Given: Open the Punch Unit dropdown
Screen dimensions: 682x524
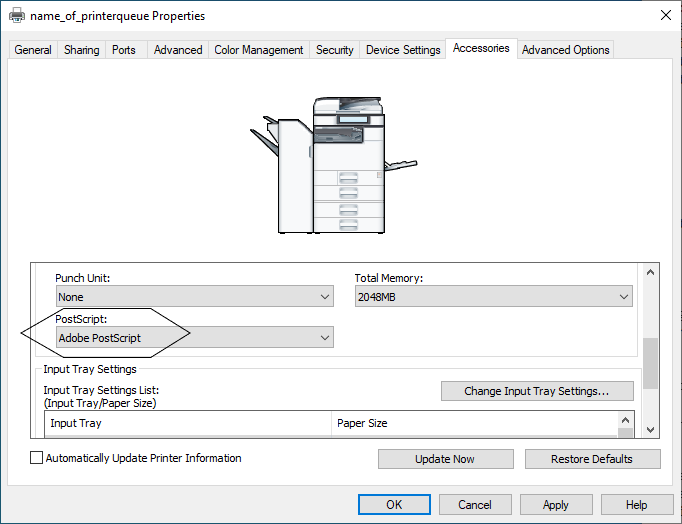Looking at the screenshot, I should click(x=194, y=297).
